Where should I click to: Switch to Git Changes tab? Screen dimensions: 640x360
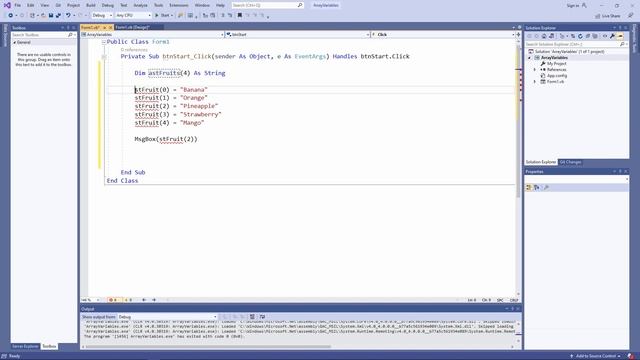tap(570, 162)
